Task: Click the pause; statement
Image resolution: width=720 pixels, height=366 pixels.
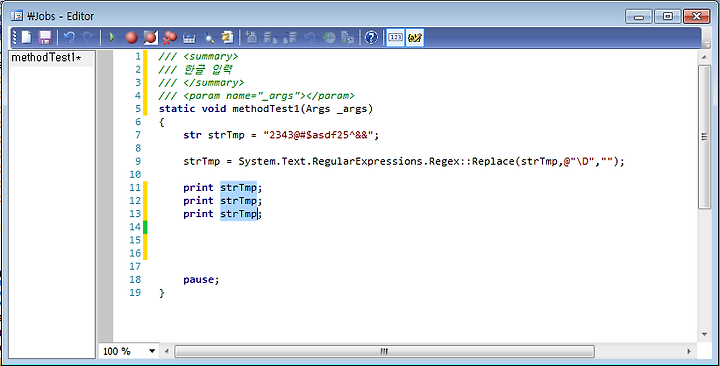Action: pyautogui.click(x=201, y=280)
